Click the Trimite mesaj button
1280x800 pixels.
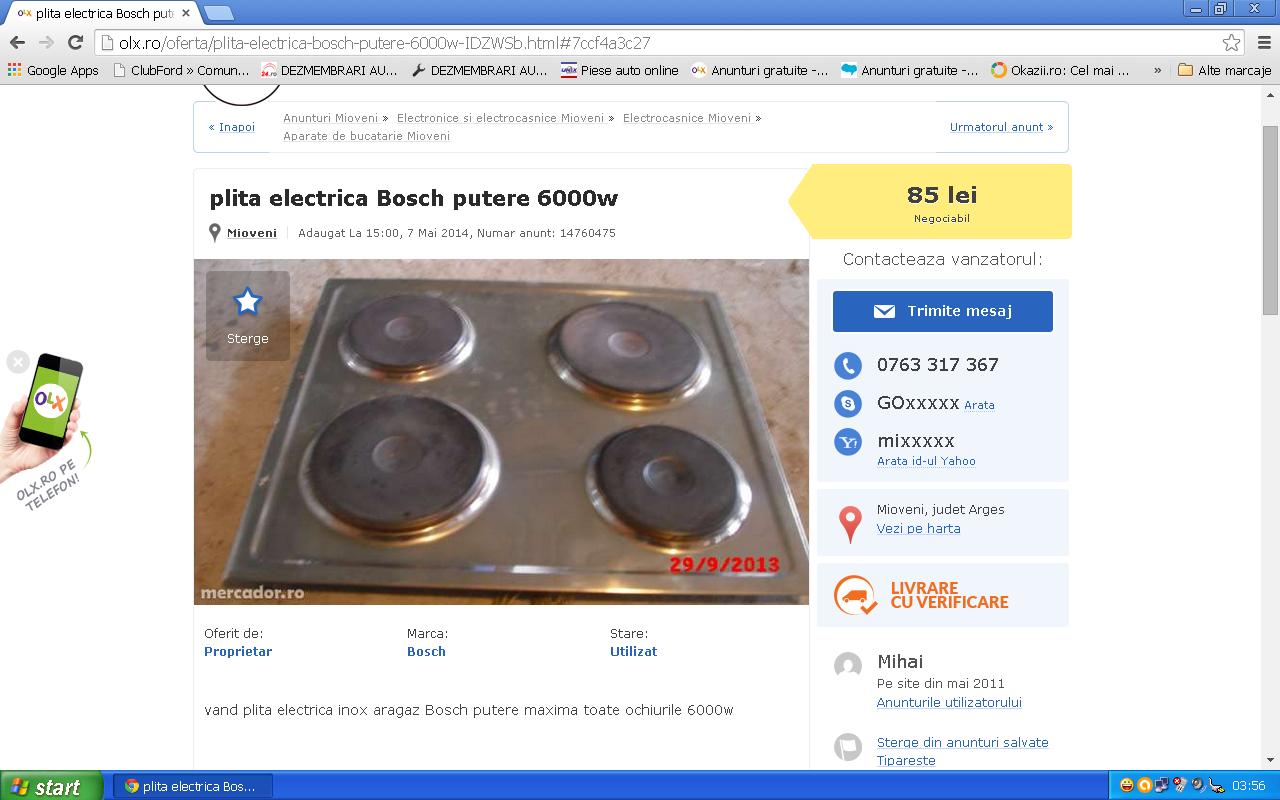point(942,311)
